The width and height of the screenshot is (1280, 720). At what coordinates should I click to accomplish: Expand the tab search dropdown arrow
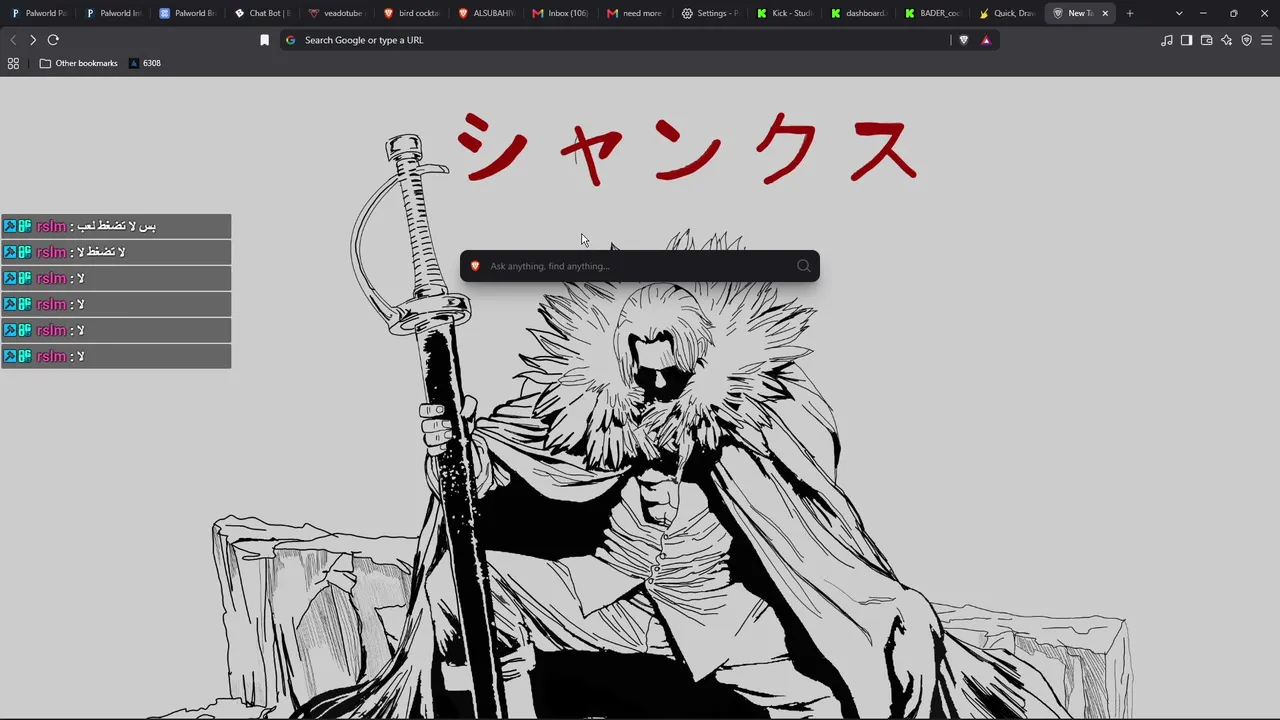click(x=1179, y=13)
